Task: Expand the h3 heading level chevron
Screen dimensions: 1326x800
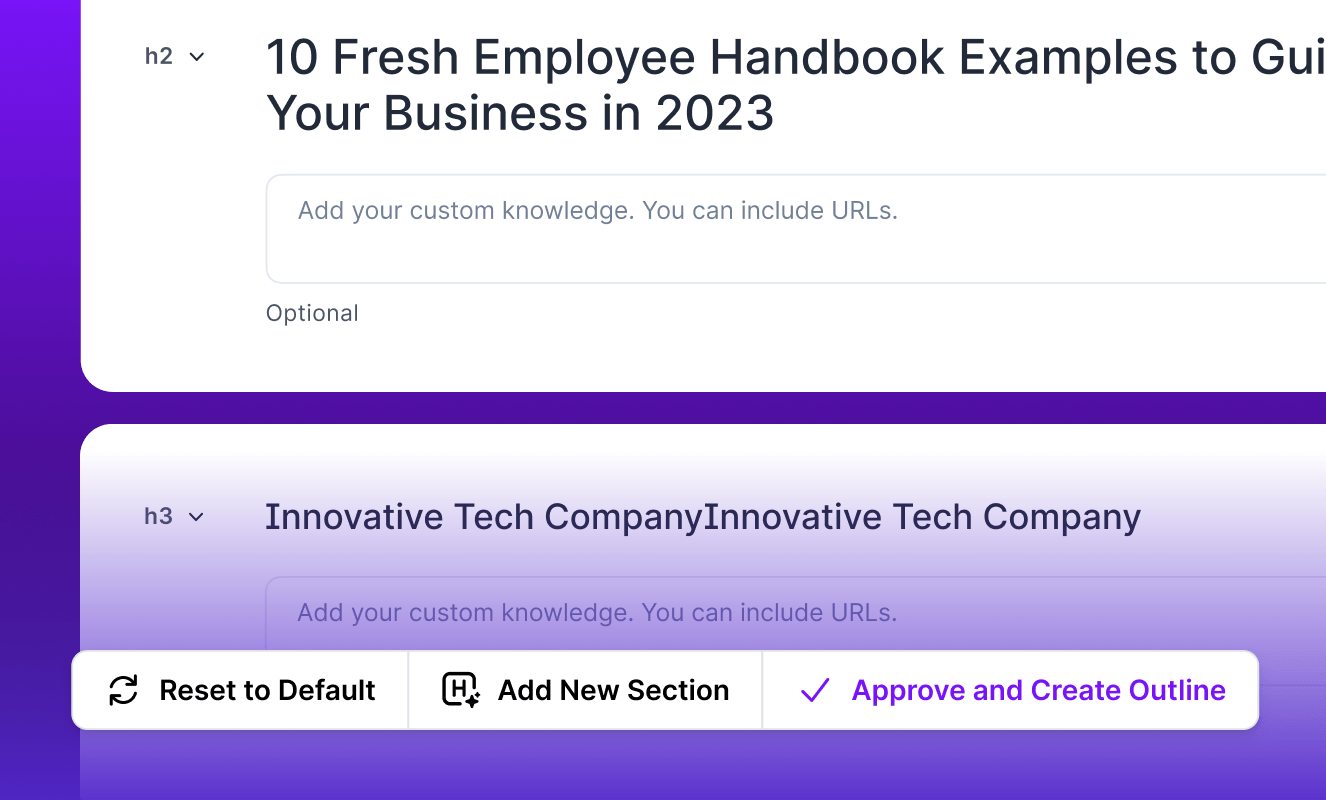Action: click(x=196, y=517)
